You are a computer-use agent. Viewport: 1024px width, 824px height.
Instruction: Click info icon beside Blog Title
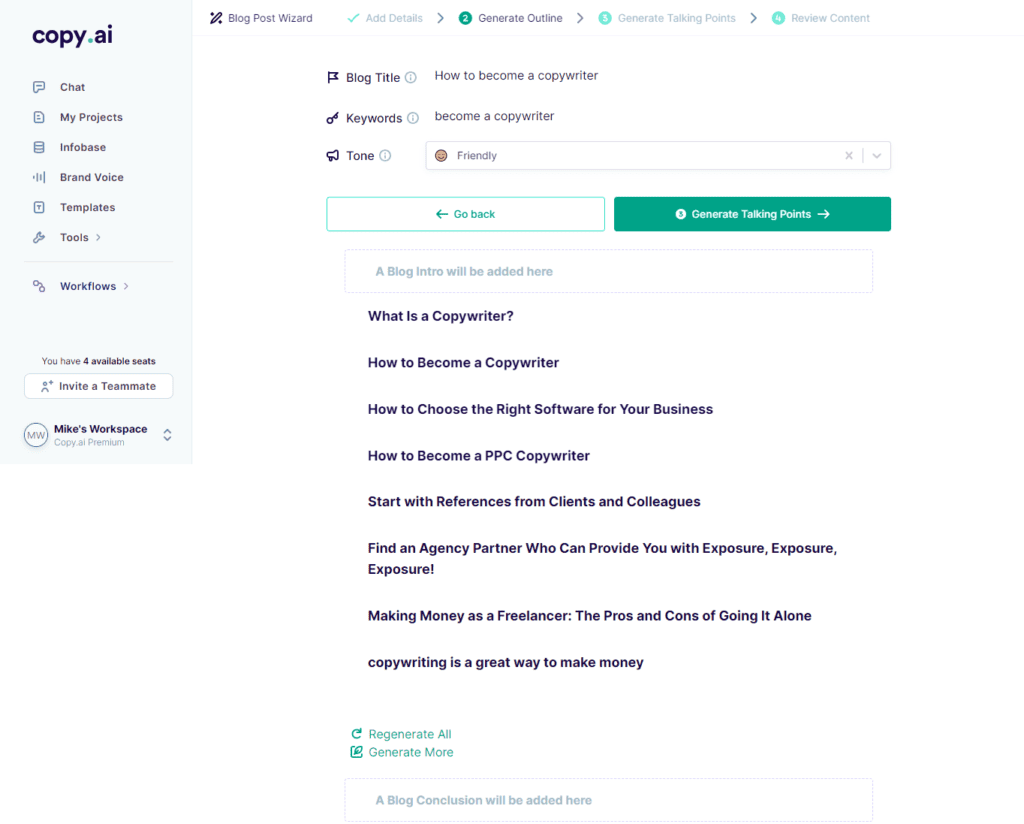(411, 78)
